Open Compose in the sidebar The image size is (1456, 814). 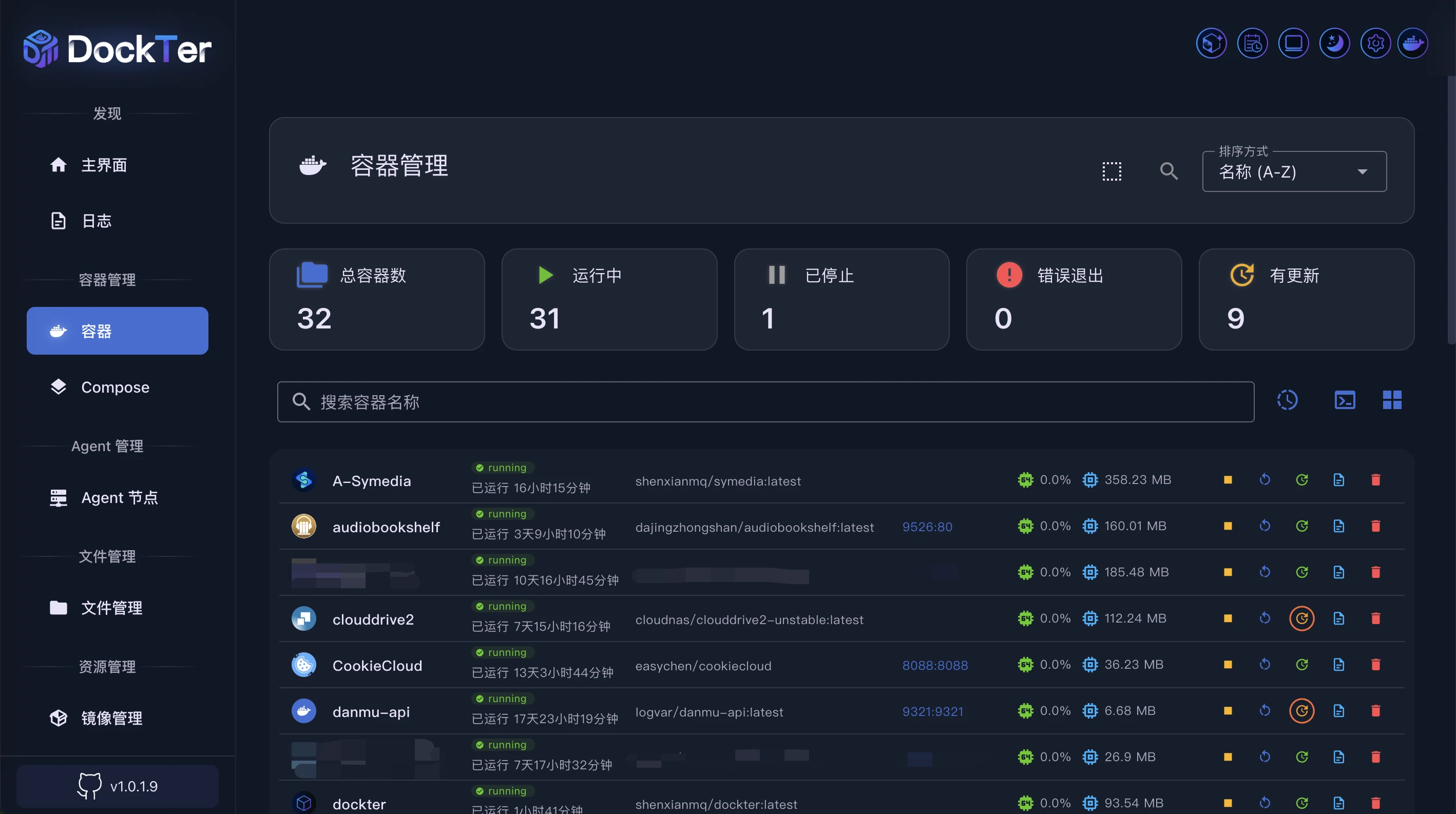point(116,387)
